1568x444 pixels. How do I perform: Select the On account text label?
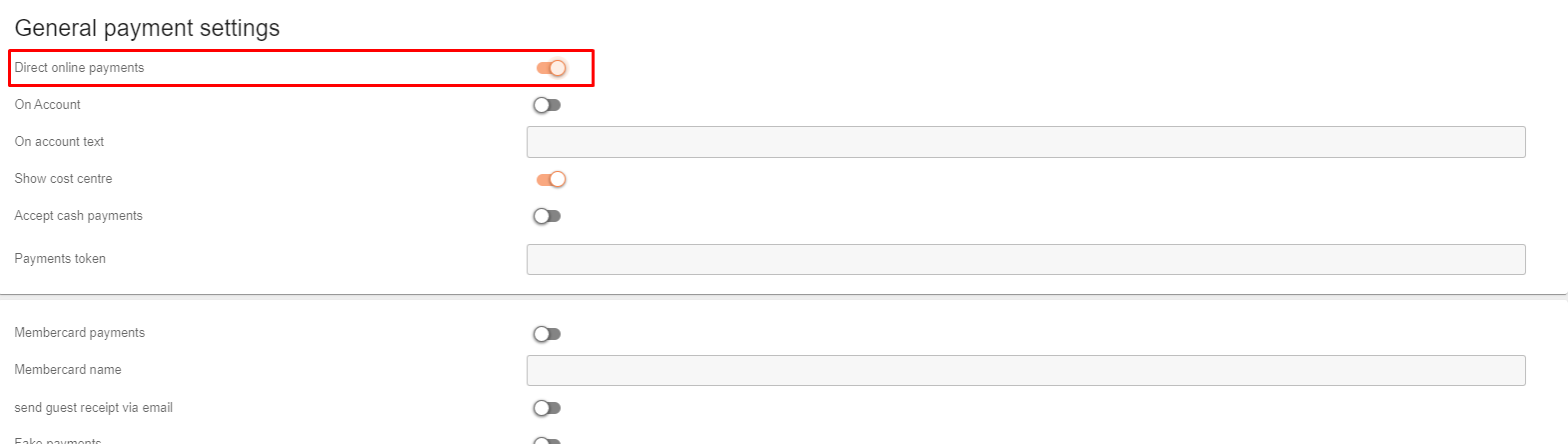click(x=59, y=142)
